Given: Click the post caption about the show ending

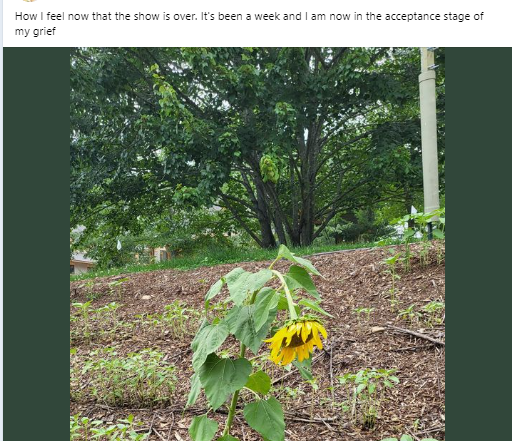Looking at the screenshot, I should tap(249, 24).
